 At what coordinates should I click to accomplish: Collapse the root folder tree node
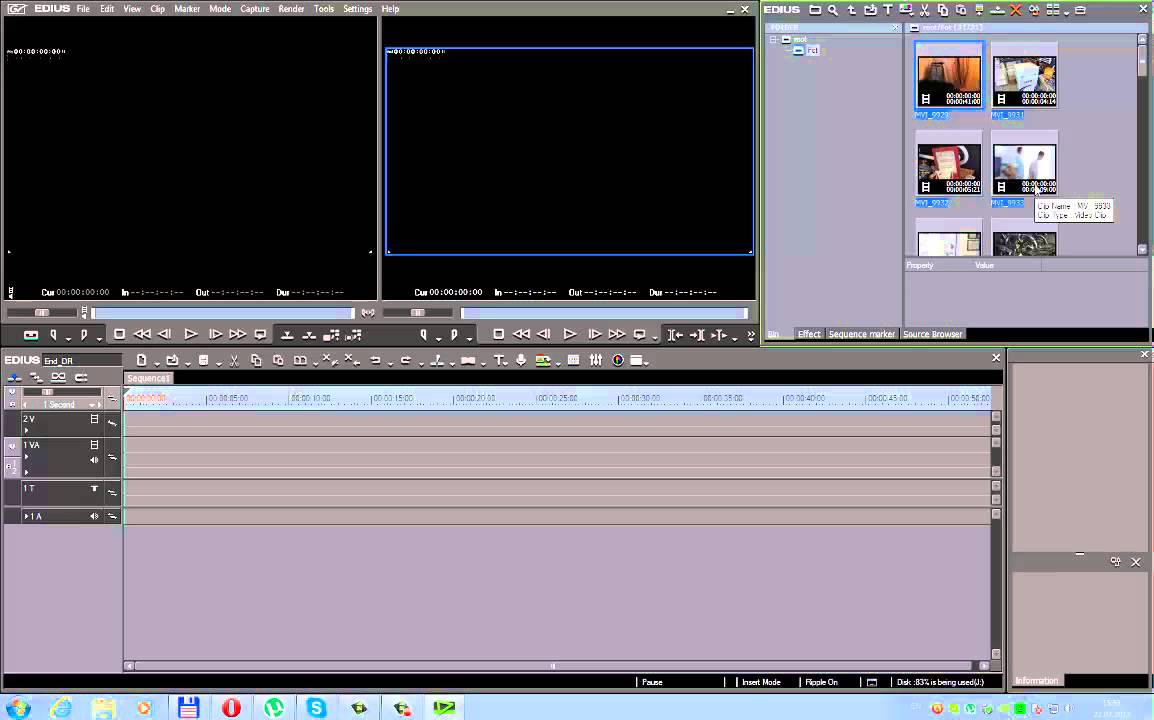[774, 39]
